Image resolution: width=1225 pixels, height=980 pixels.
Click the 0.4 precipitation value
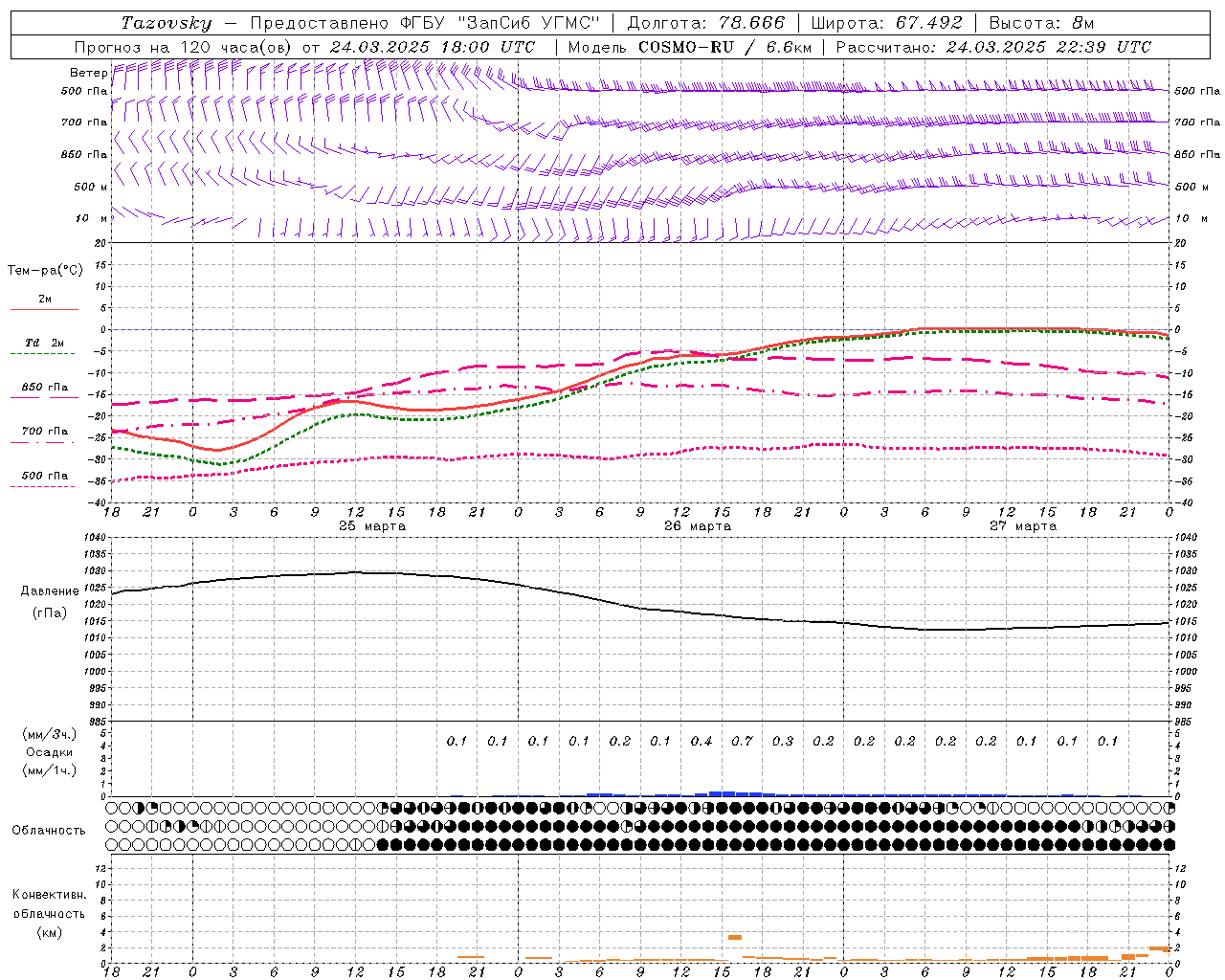coord(702,742)
